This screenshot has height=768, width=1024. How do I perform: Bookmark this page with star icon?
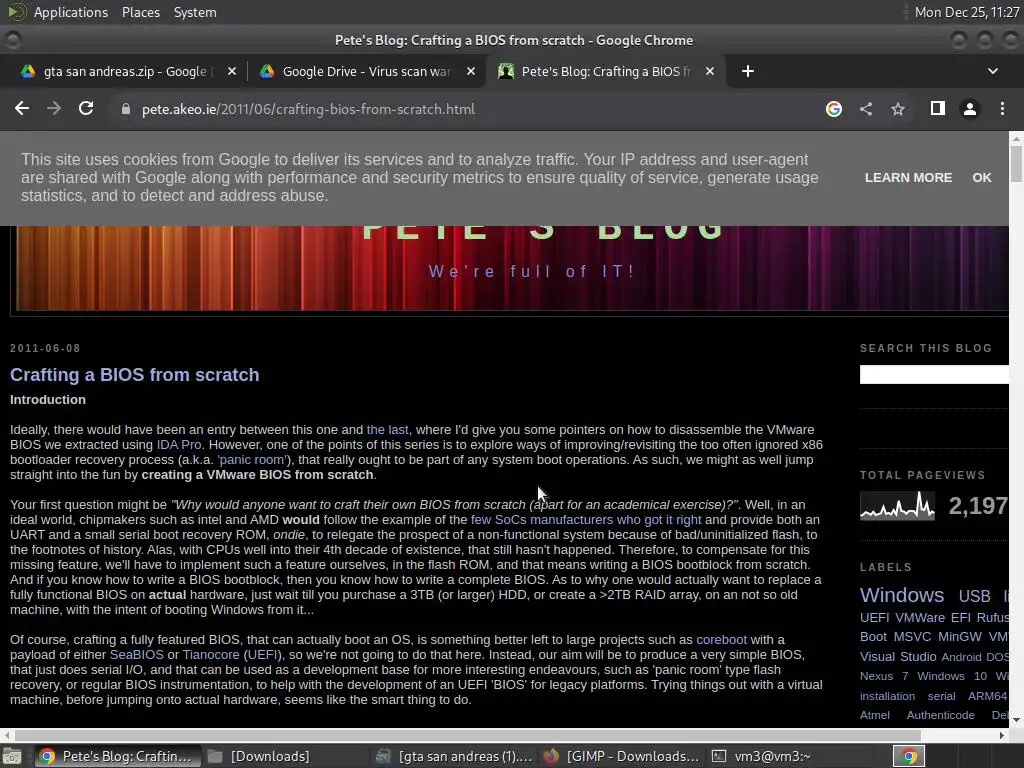898,109
